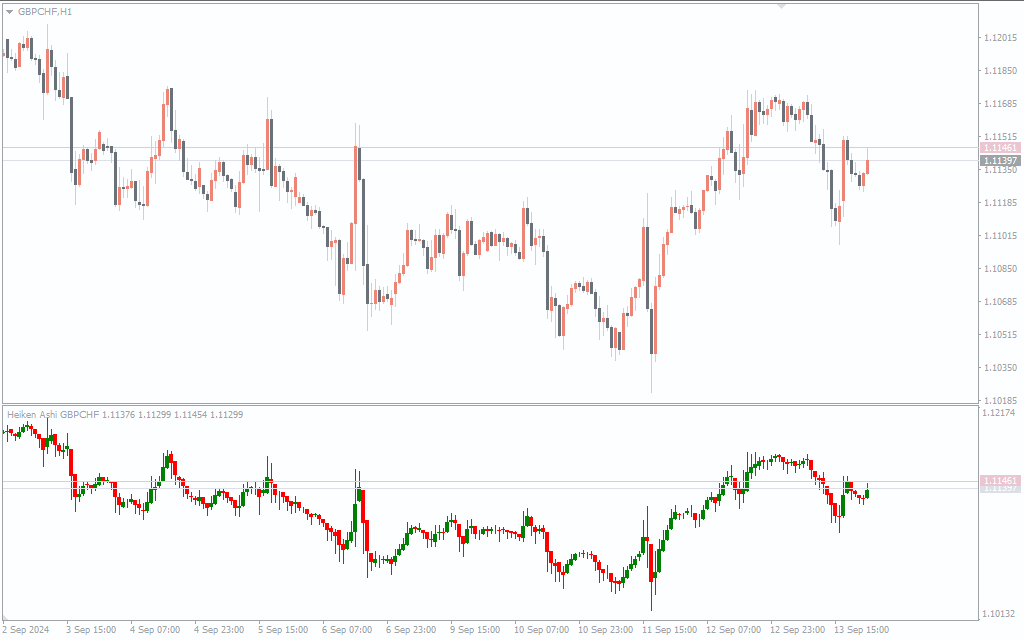Click the chart shift triangle marker at top
The width and height of the screenshot is (1024, 640).
tap(781, 6)
